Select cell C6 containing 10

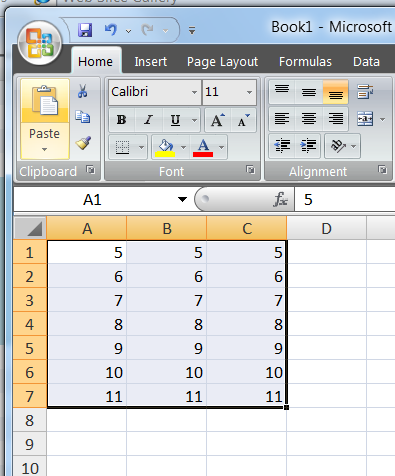[247, 372]
